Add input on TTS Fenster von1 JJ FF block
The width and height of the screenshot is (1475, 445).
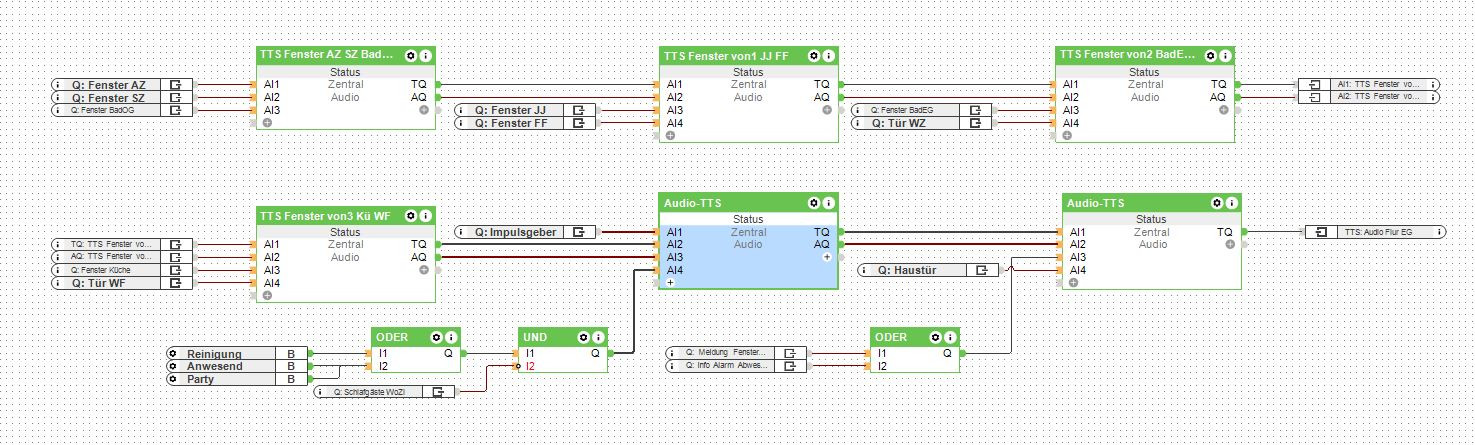[670, 136]
